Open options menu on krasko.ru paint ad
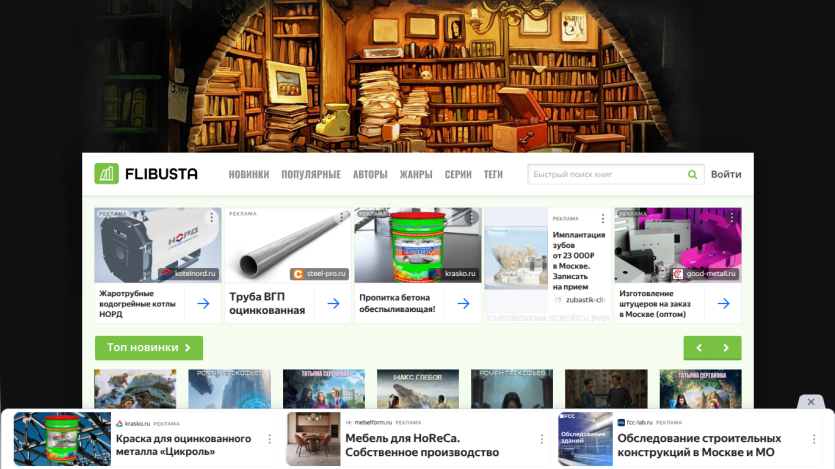The image size is (835, 469). (x=471, y=217)
